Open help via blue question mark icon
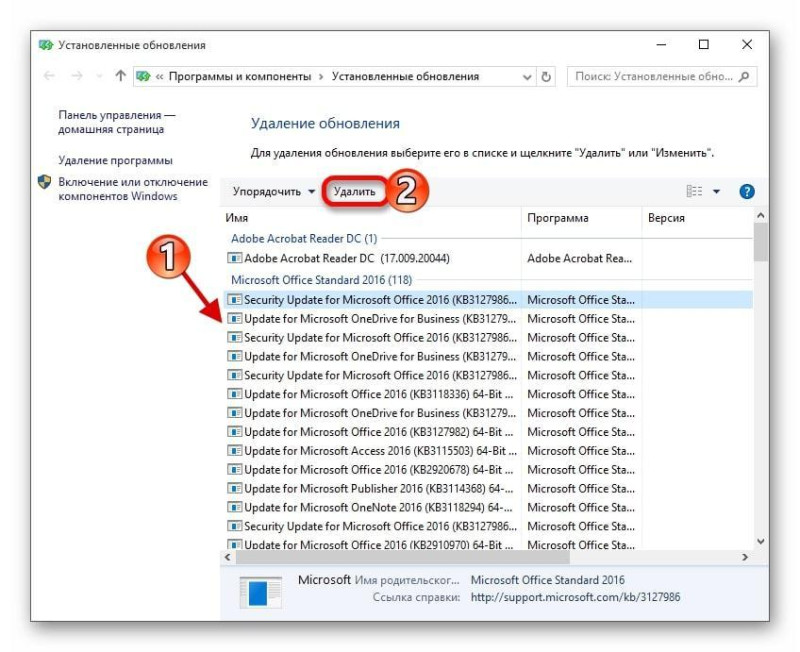 pyautogui.click(x=747, y=192)
